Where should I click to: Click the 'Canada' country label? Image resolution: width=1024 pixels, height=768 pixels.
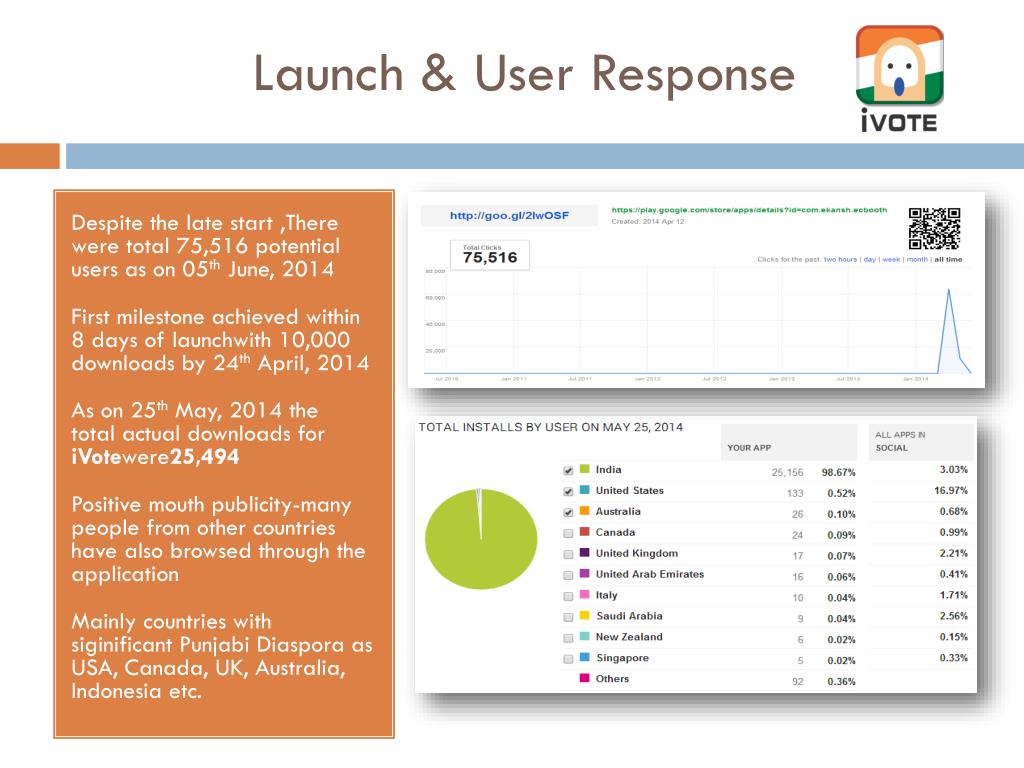click(x=615, y=532)
